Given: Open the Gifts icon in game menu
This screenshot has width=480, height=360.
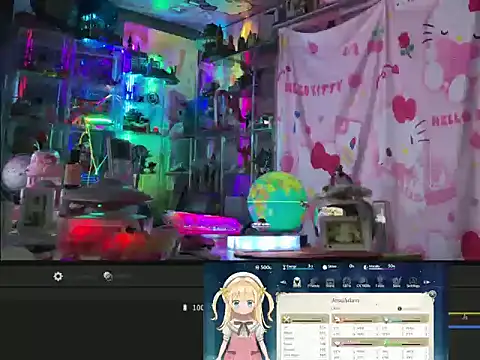Looking at the screenshot, I should pyautogui.click(x=347, y=282).
